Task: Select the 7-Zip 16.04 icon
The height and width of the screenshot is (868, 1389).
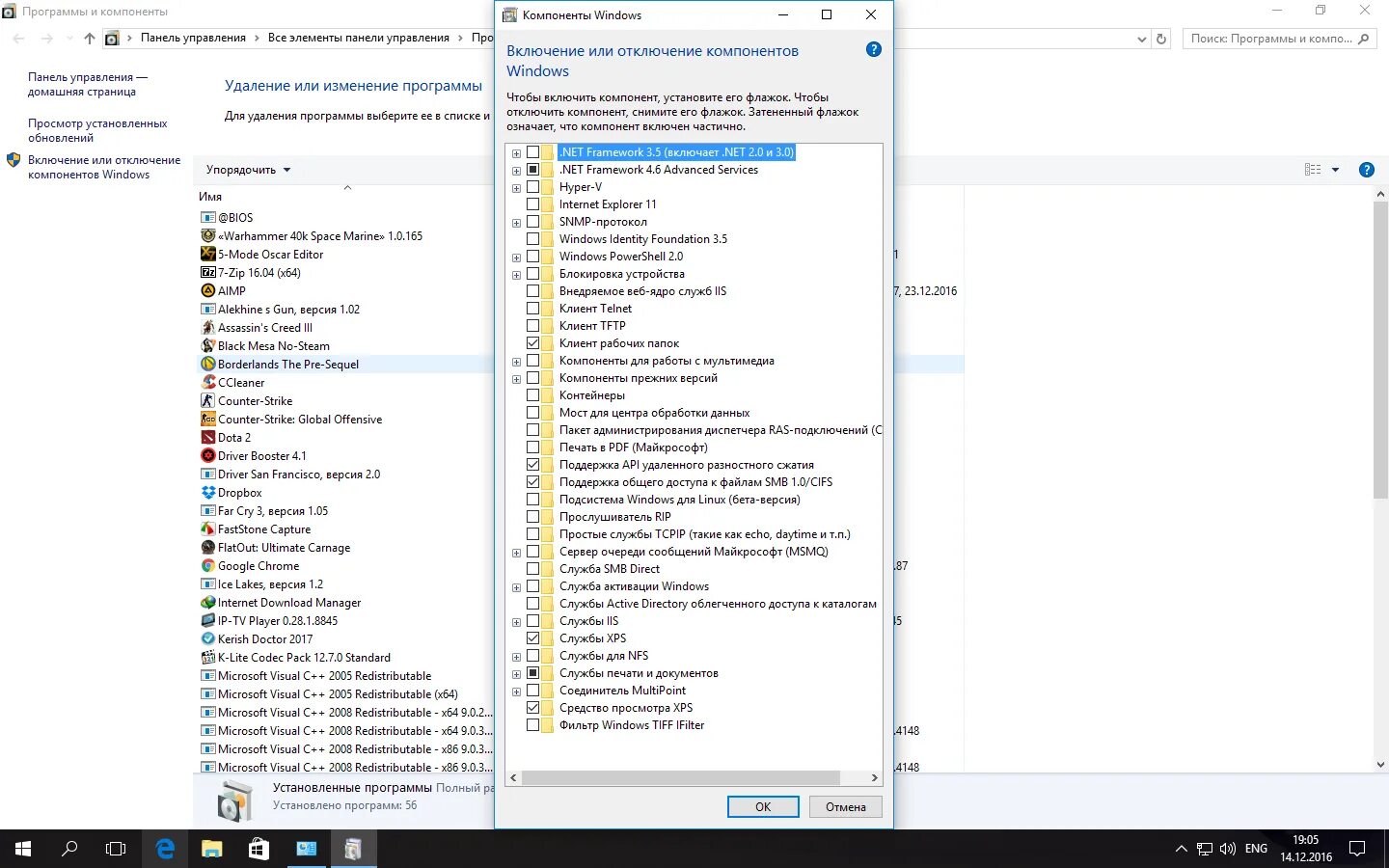Action: (207, 273)
